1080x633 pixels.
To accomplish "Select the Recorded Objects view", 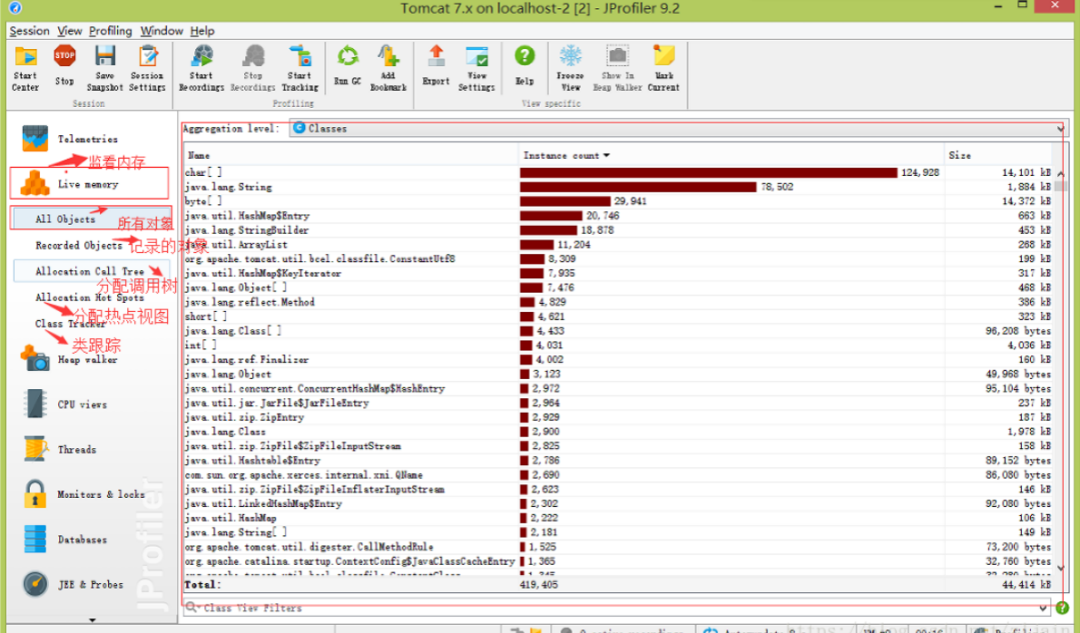I will 79,245.
